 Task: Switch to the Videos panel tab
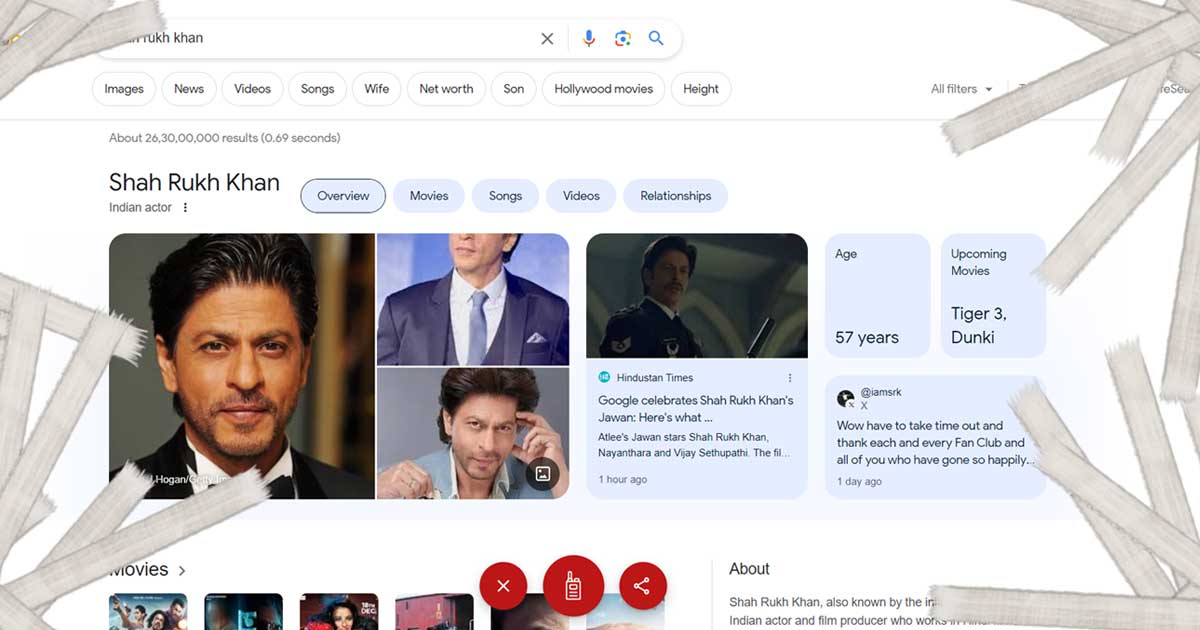point(581,196)
